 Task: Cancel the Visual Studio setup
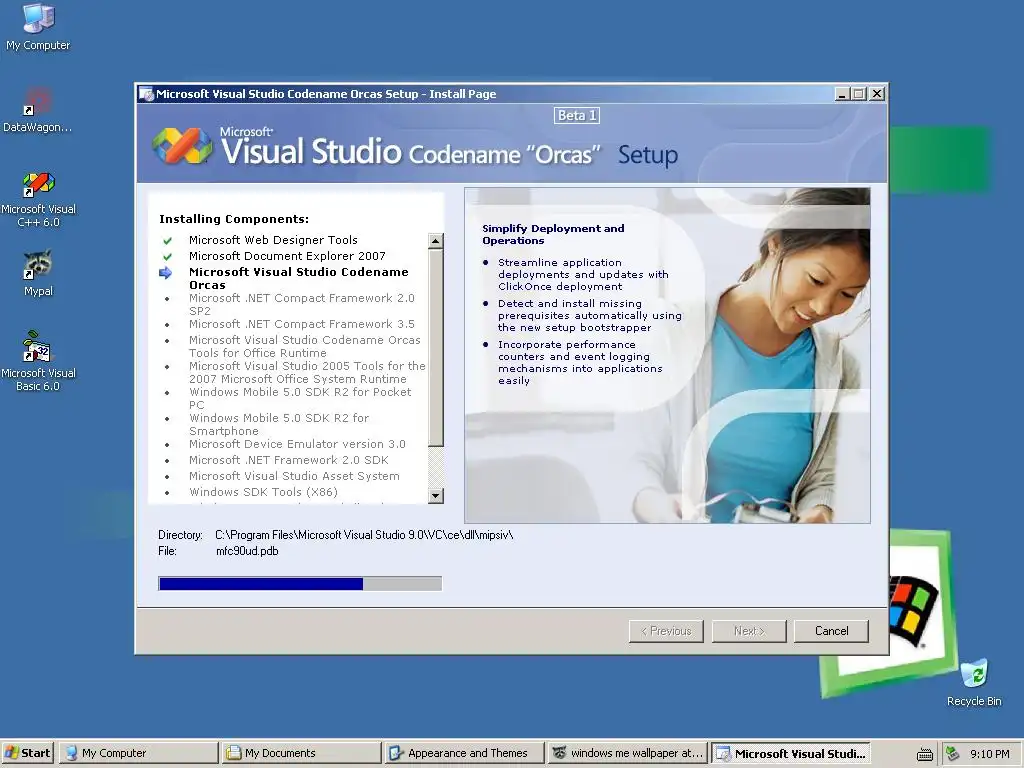[831, 631]
